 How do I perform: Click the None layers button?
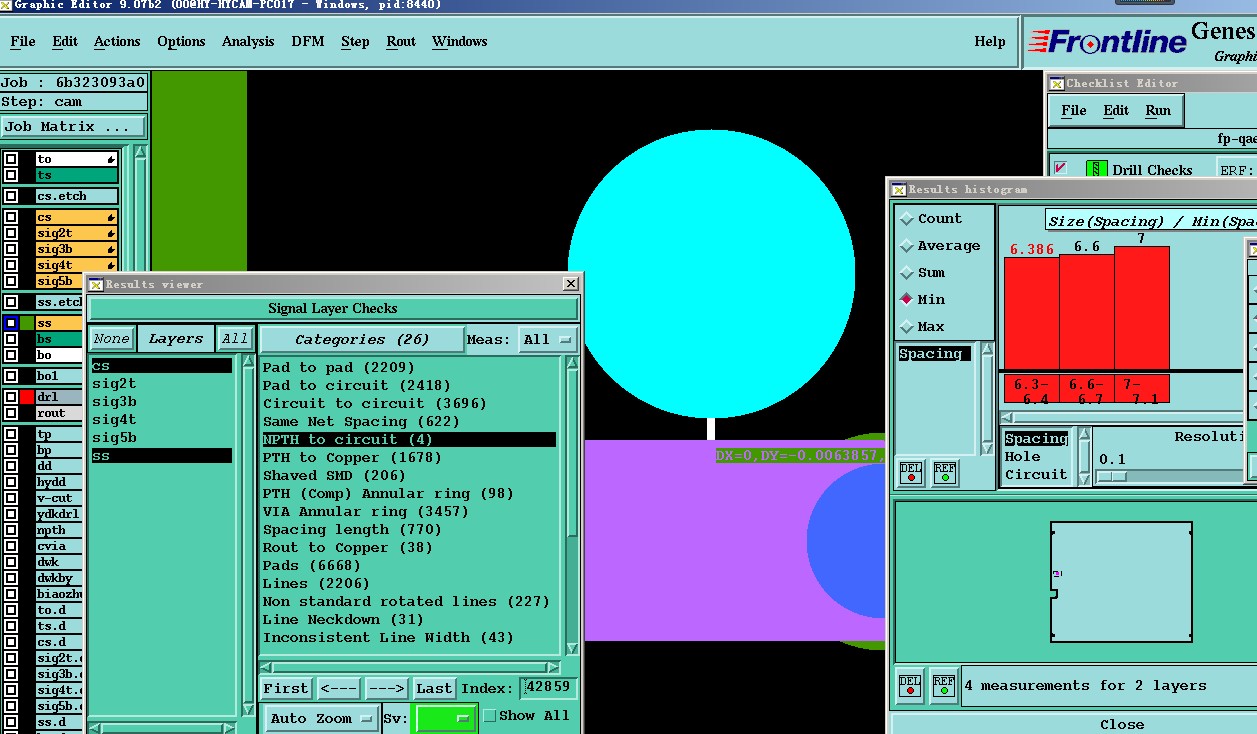click(x=111, y=339)
